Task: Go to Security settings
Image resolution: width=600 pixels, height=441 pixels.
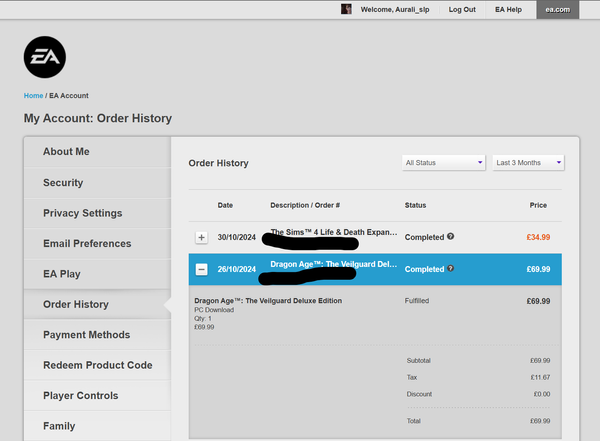Action: pos(97,183)
